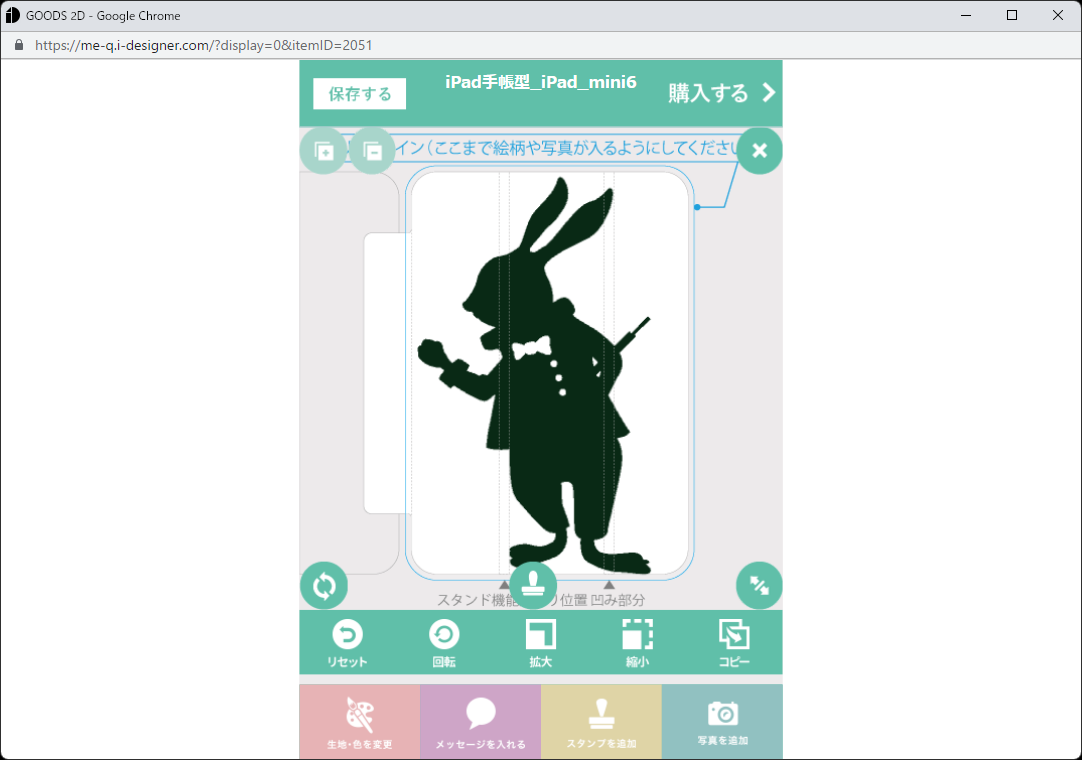
Task: Bring layer forward with the plus layer icon
Action: pyautogui.click(x=323, y=150)
